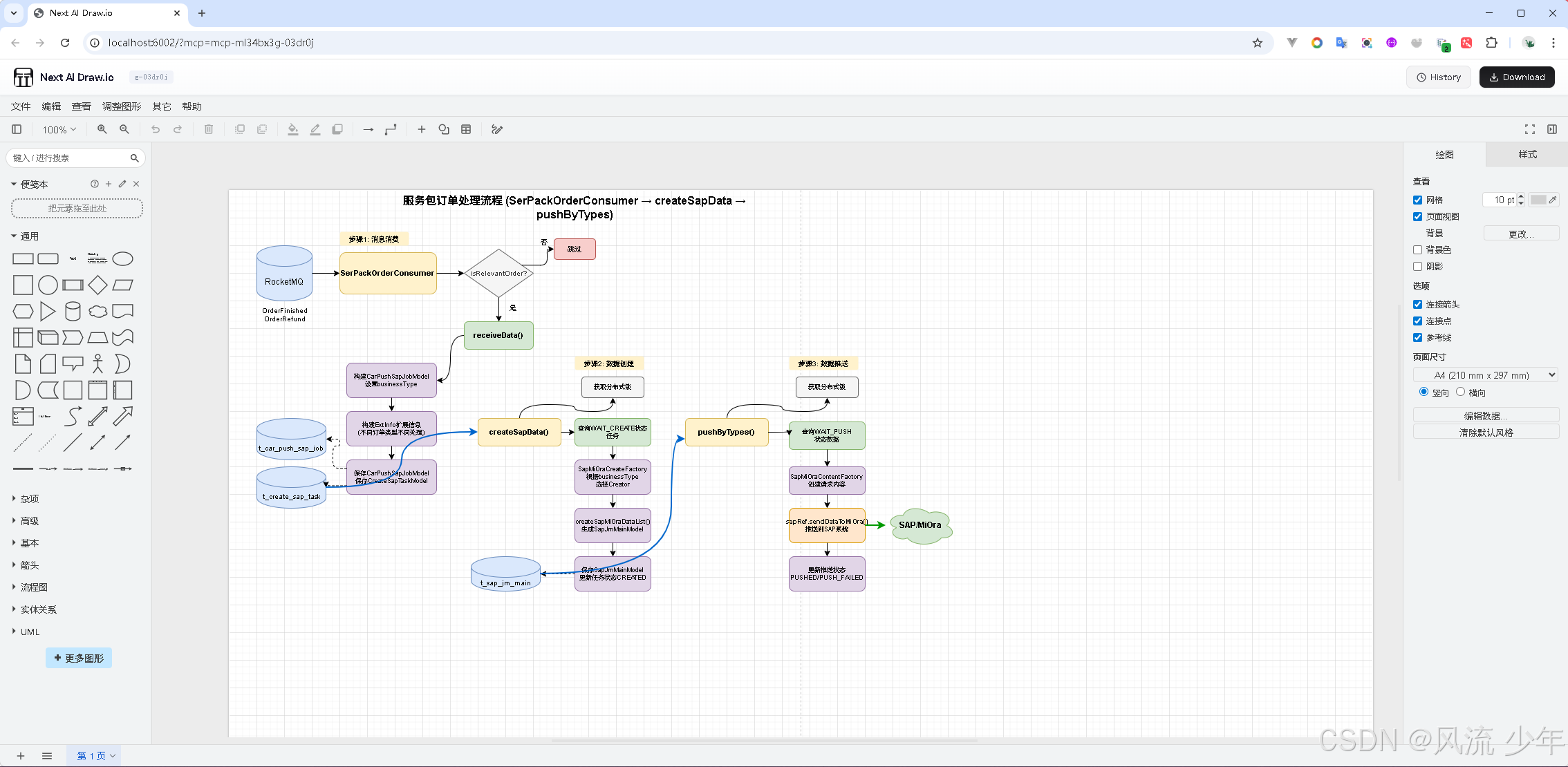Open the A4 page size dropdown
This screenshot has width=1568, height=767.
point(1485,375)
